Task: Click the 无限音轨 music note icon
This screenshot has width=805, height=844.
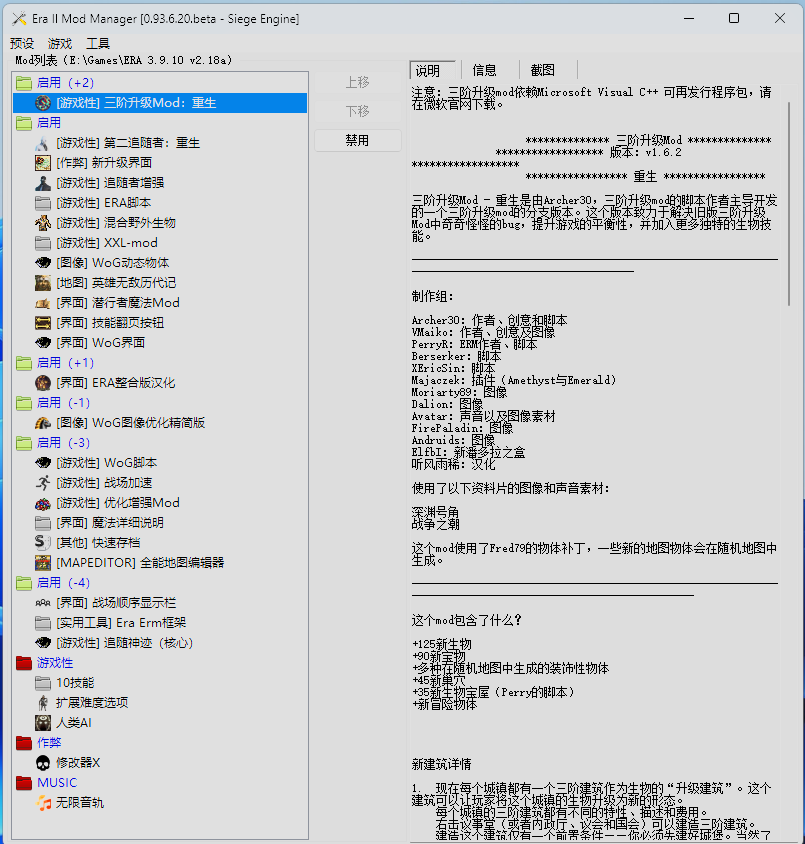Action: (x=43, y=803)
